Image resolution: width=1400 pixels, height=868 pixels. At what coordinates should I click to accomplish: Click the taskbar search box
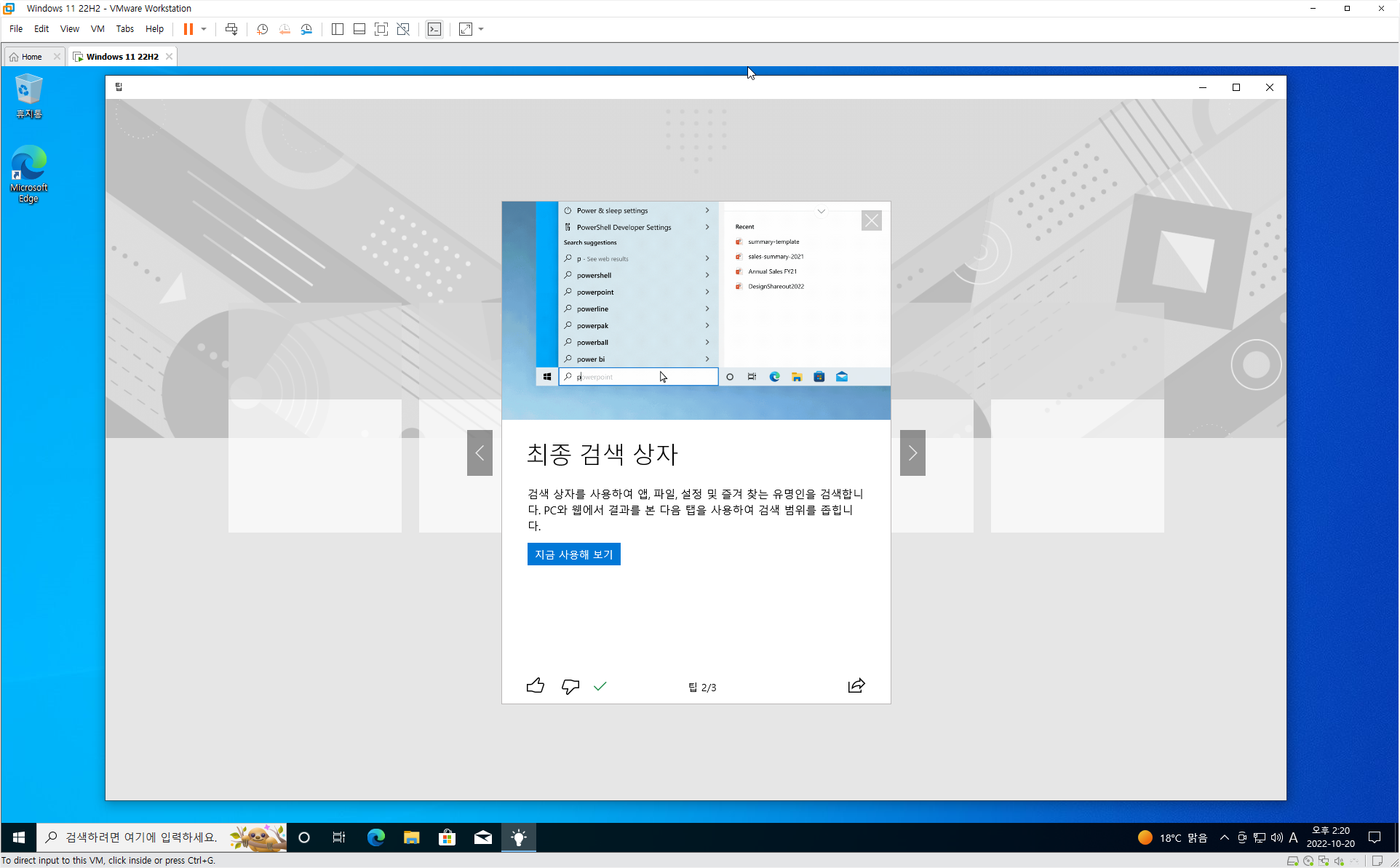(x=142, y=837)
